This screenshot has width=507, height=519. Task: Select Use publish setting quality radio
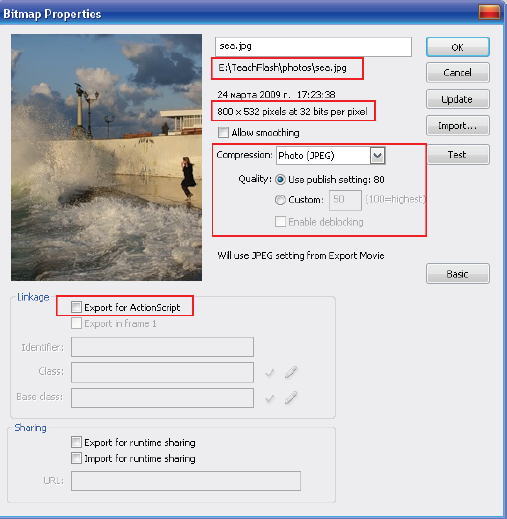280,180
